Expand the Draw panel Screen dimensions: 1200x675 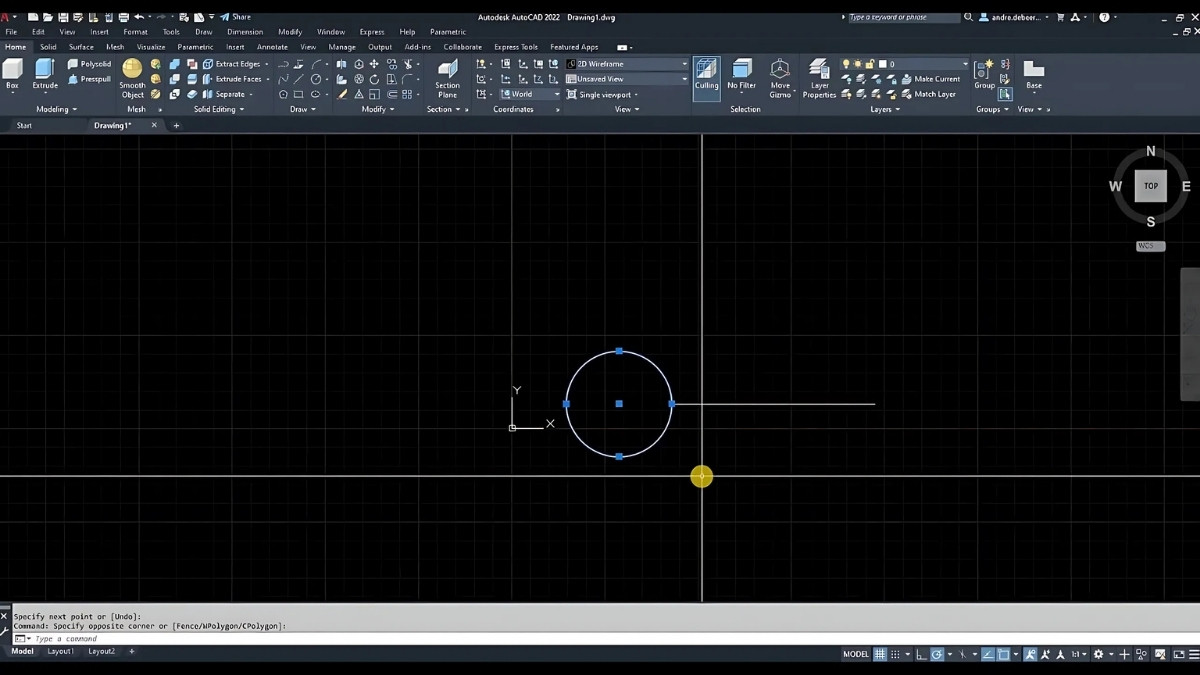(302, 109)
